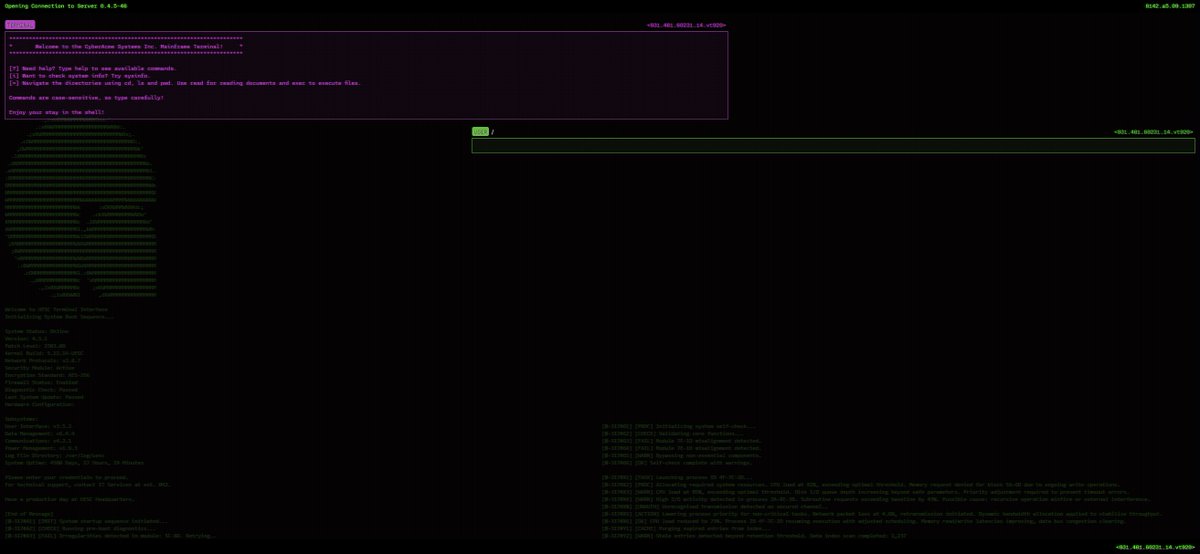Click the '0142.a5.09.1307' code at top right
The image size is (1200, 554).
click(1170, 6)
